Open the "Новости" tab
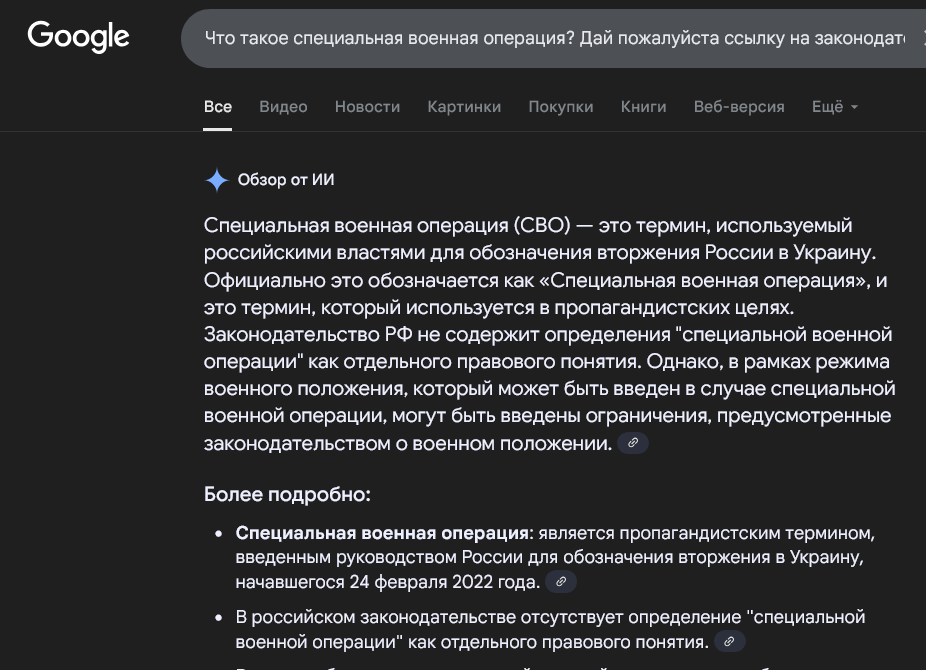This screenshot has width=926, height=670. pyautogui.click(x=367, y=106)
